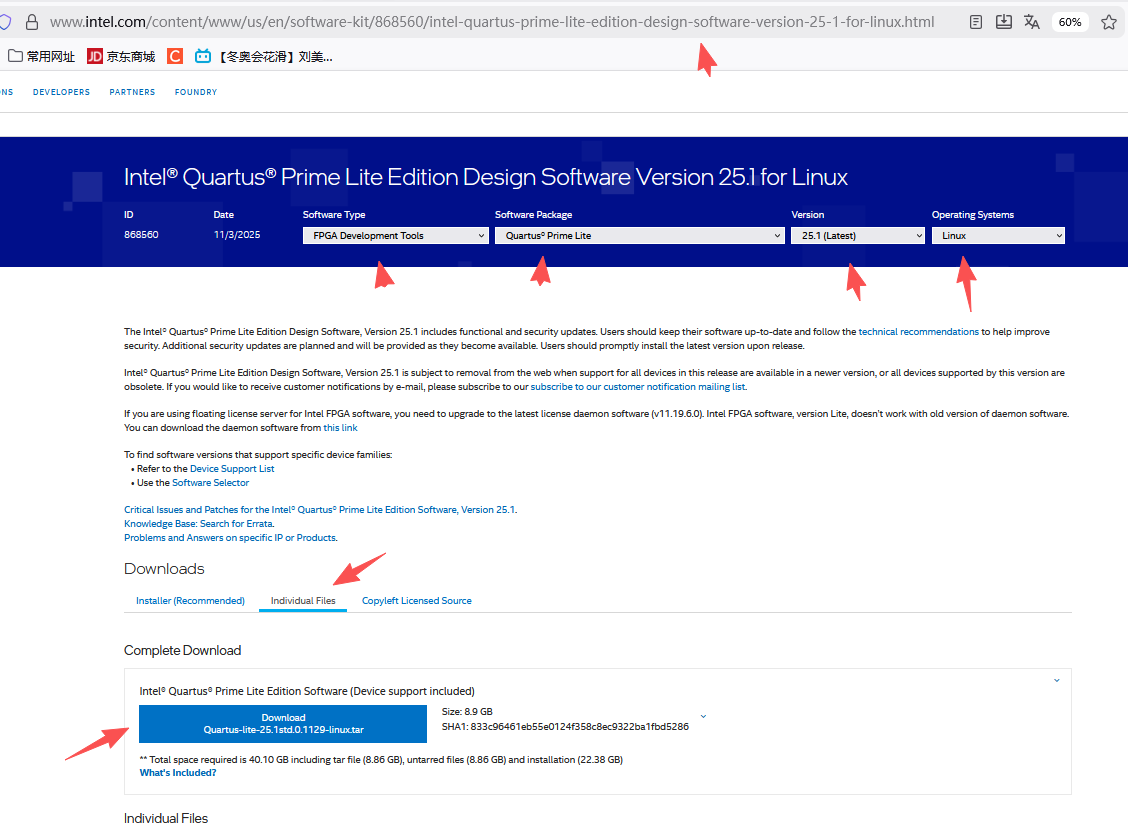Bookmark this page with the star icon
The height and width of the screenshot is (827, 1128).
pos(1109,22)
